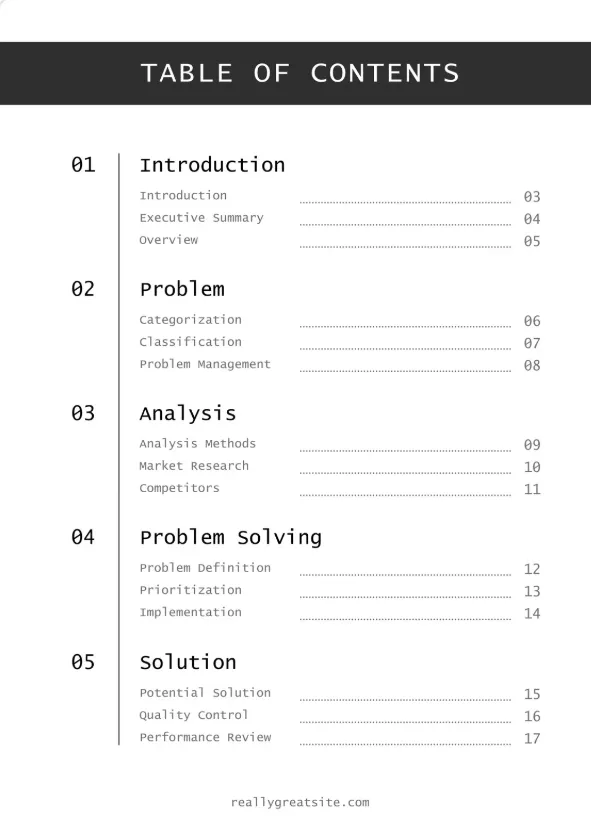Click section number 03 beside Analysis
The width and height of the screenshot is (591, 838).
[x=83, y=413]
